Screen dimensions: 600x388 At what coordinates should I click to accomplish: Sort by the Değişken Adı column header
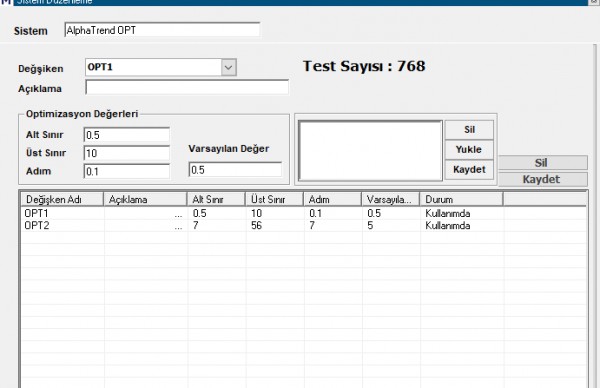[x=62, y=199]
